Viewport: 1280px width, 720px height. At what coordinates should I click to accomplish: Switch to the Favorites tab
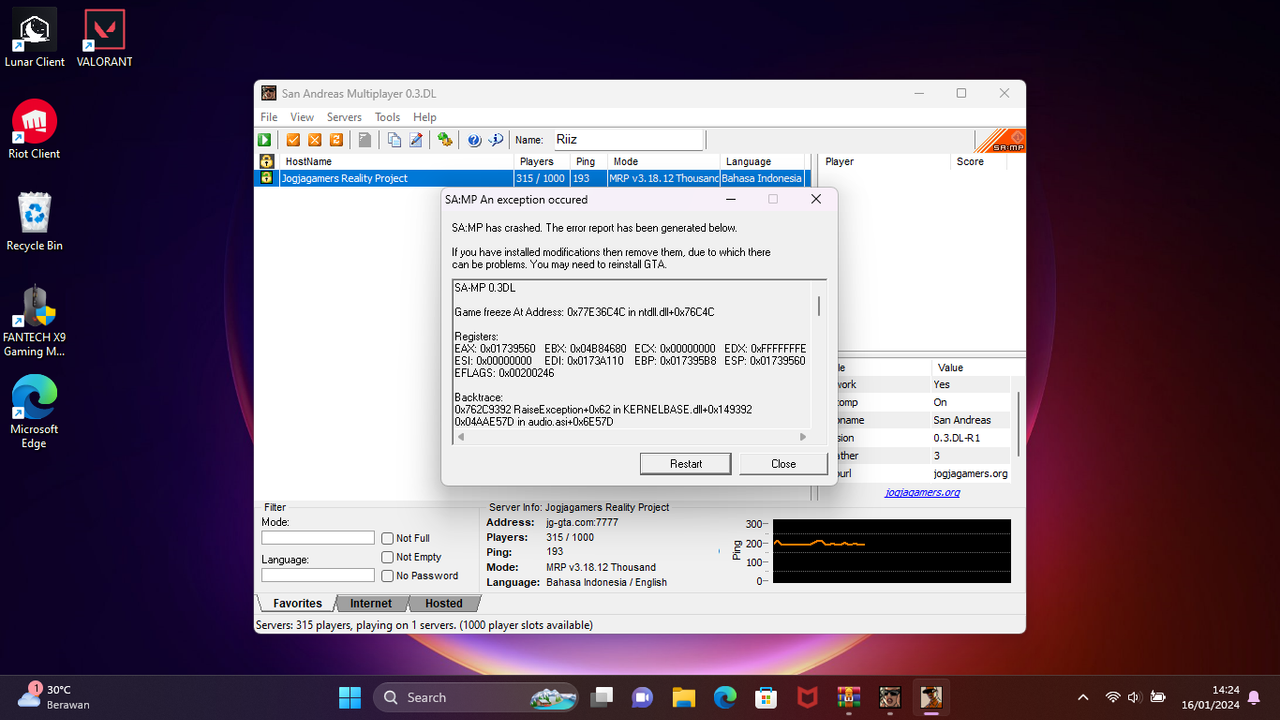click(297, 603)
